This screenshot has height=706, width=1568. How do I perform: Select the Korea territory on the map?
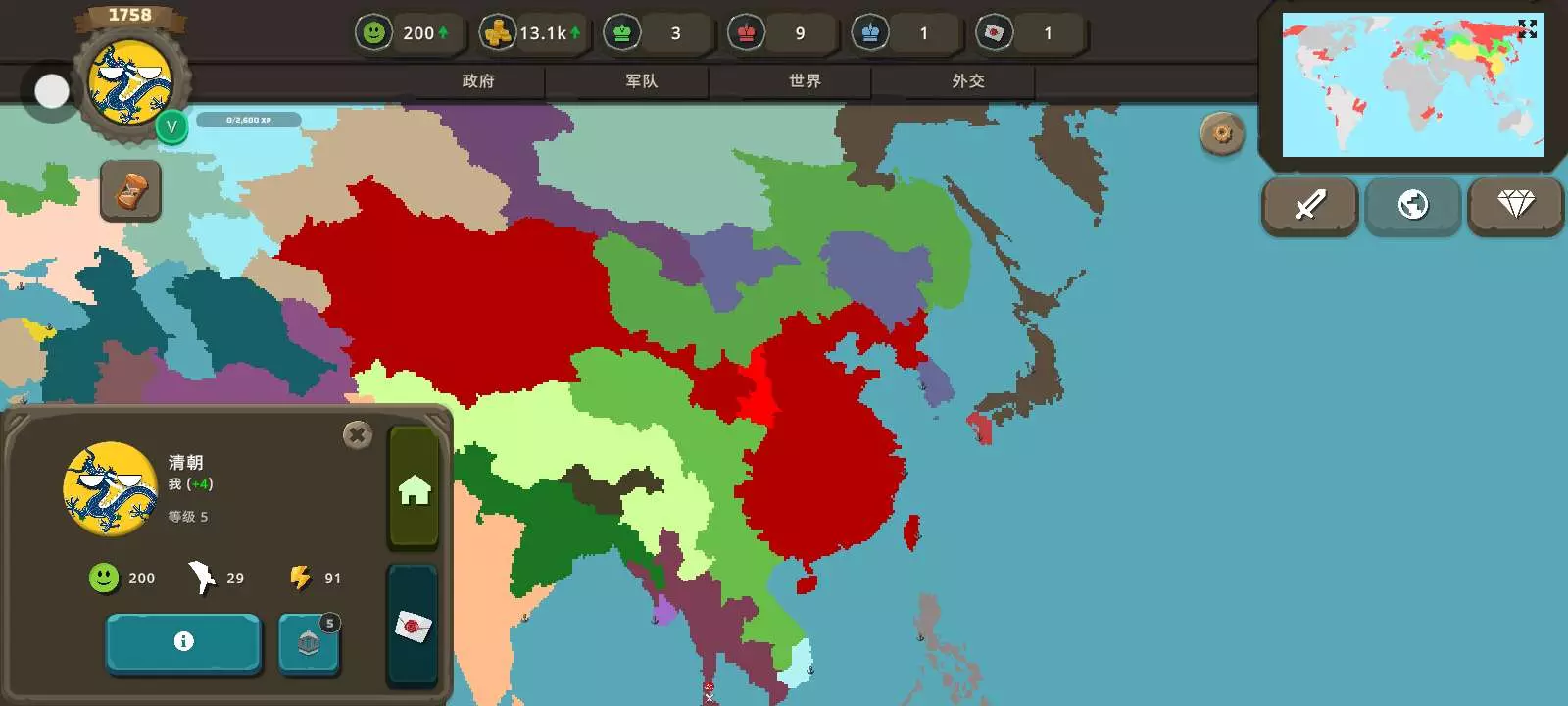(x=935, y=382)
